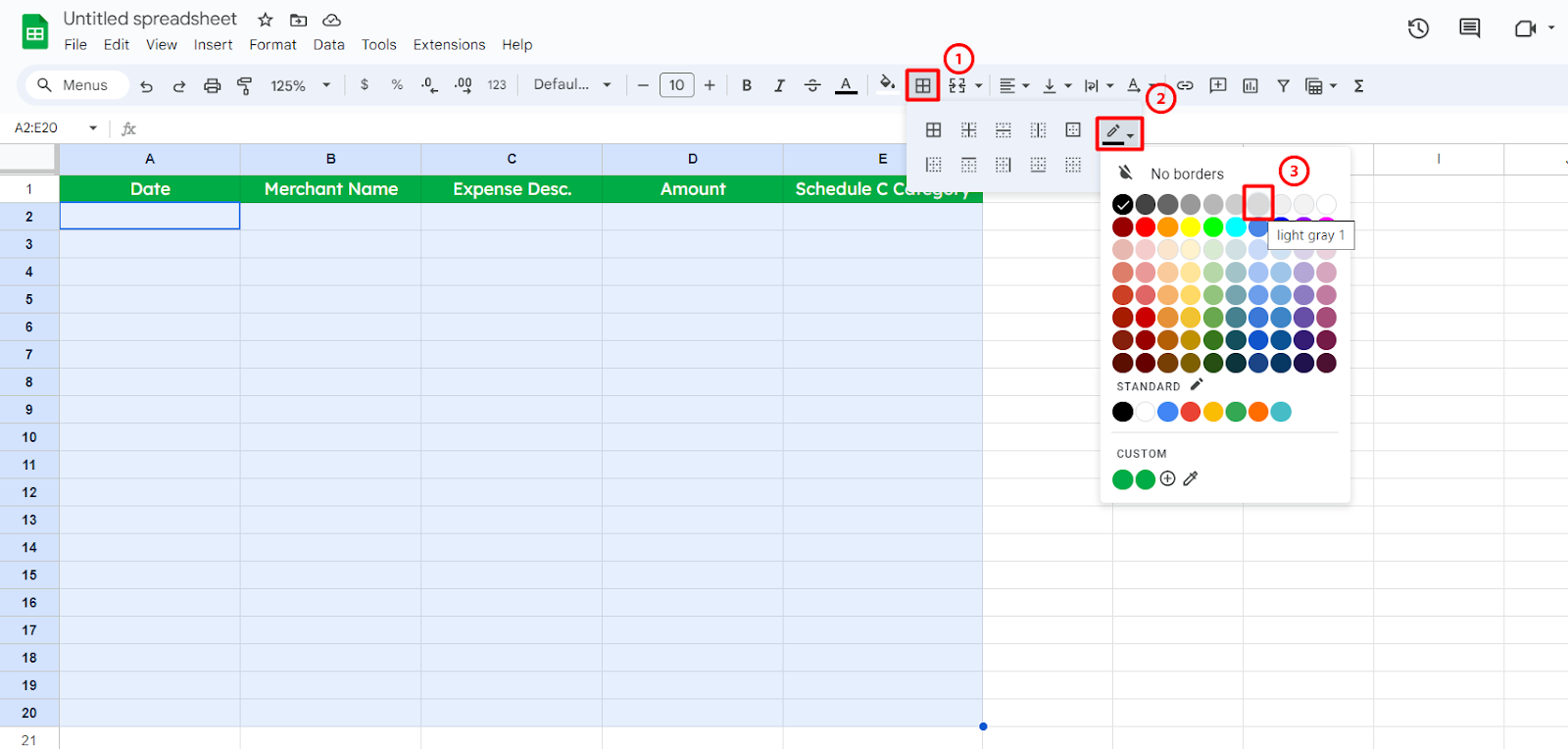Open zoom level 125% dropdown
This screenshot has width=1568, height=749.
[300, 85]
